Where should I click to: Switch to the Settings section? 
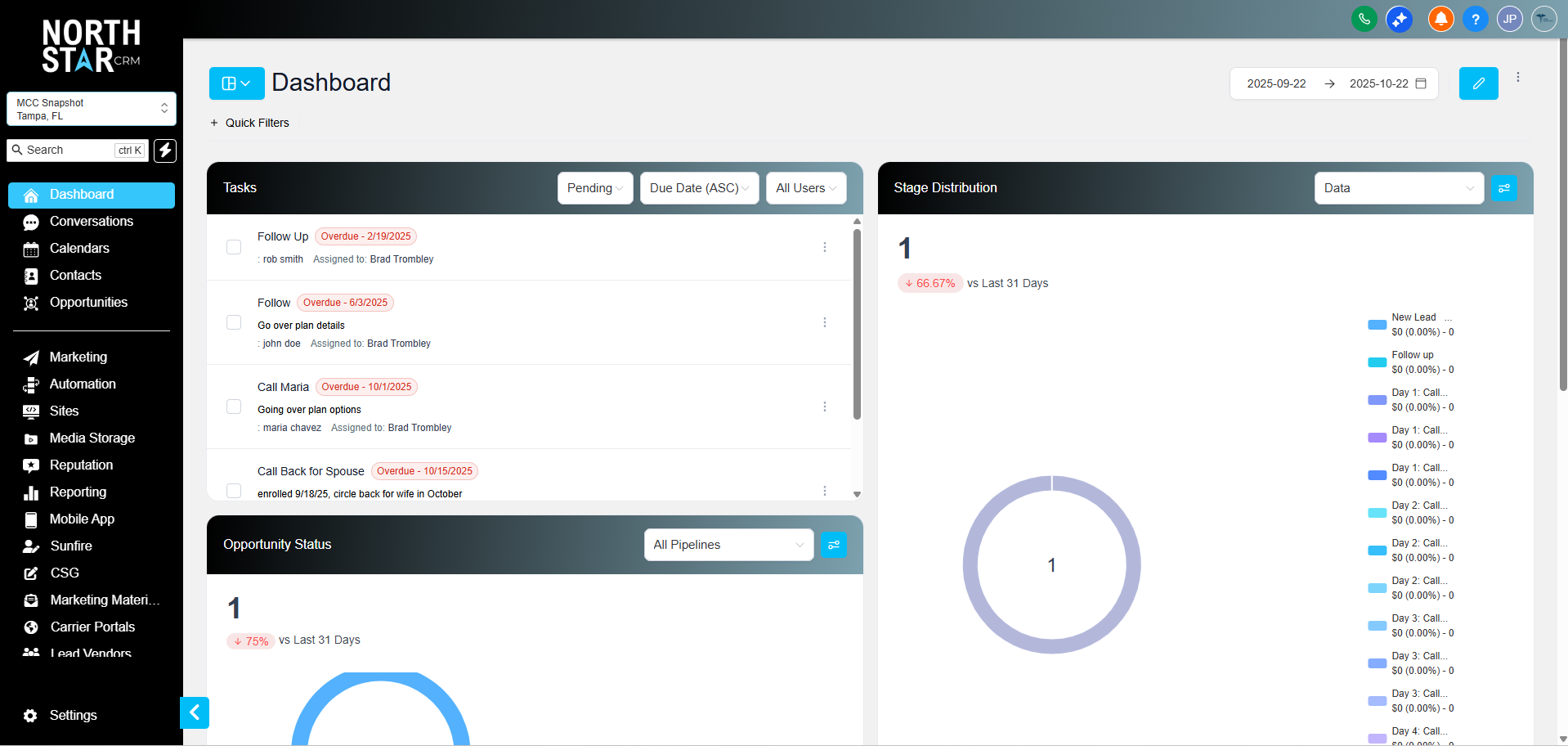(72, 715)
